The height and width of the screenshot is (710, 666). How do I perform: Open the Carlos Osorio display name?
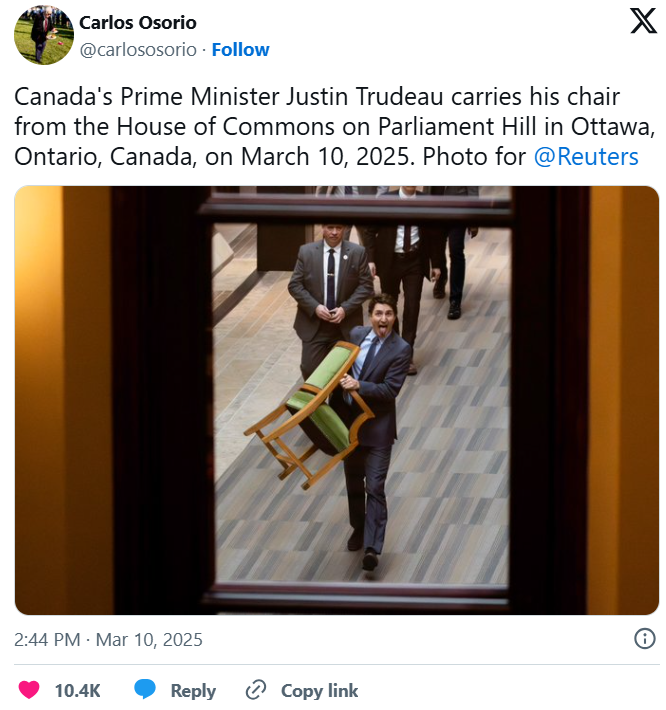coord(138,23)
